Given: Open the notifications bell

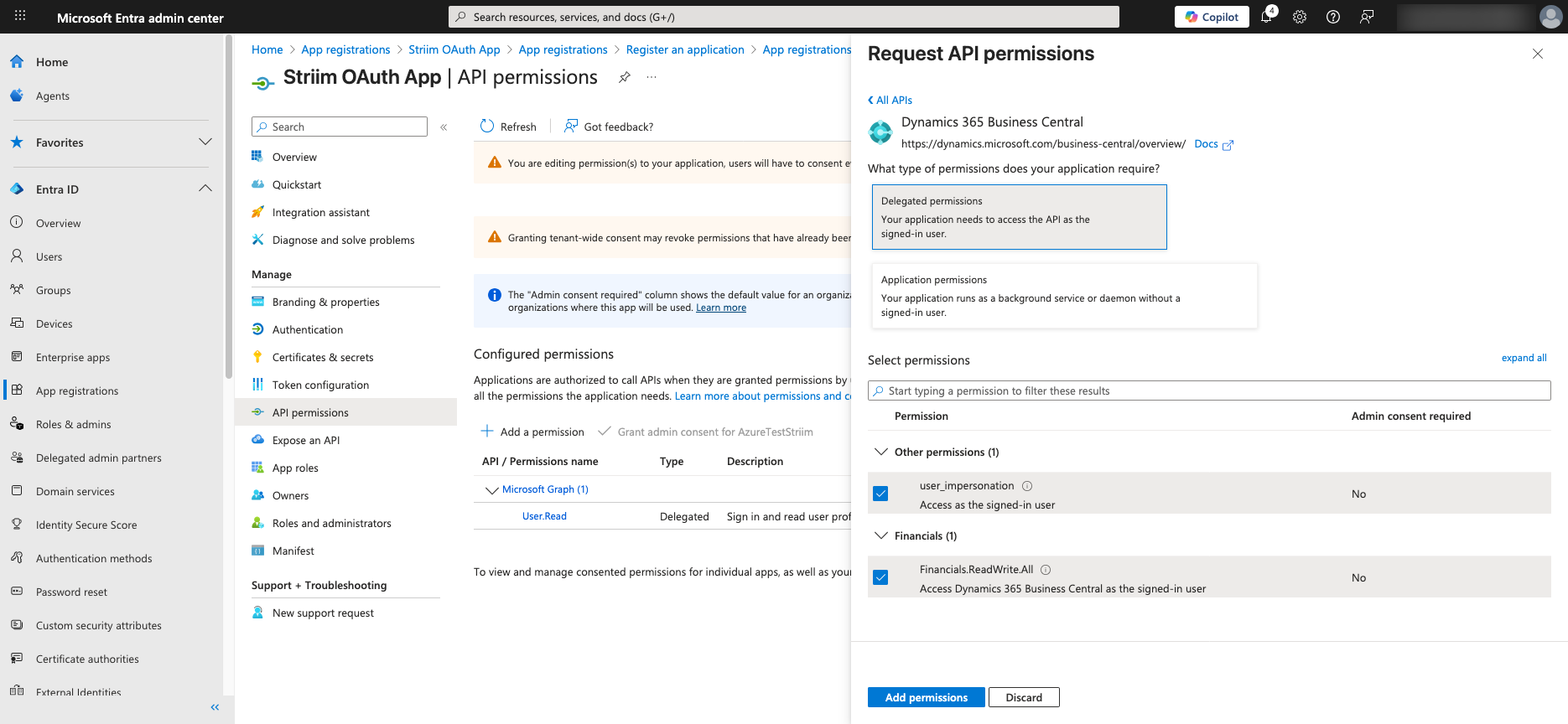Looking at the screenshot, I should 1266,17.
